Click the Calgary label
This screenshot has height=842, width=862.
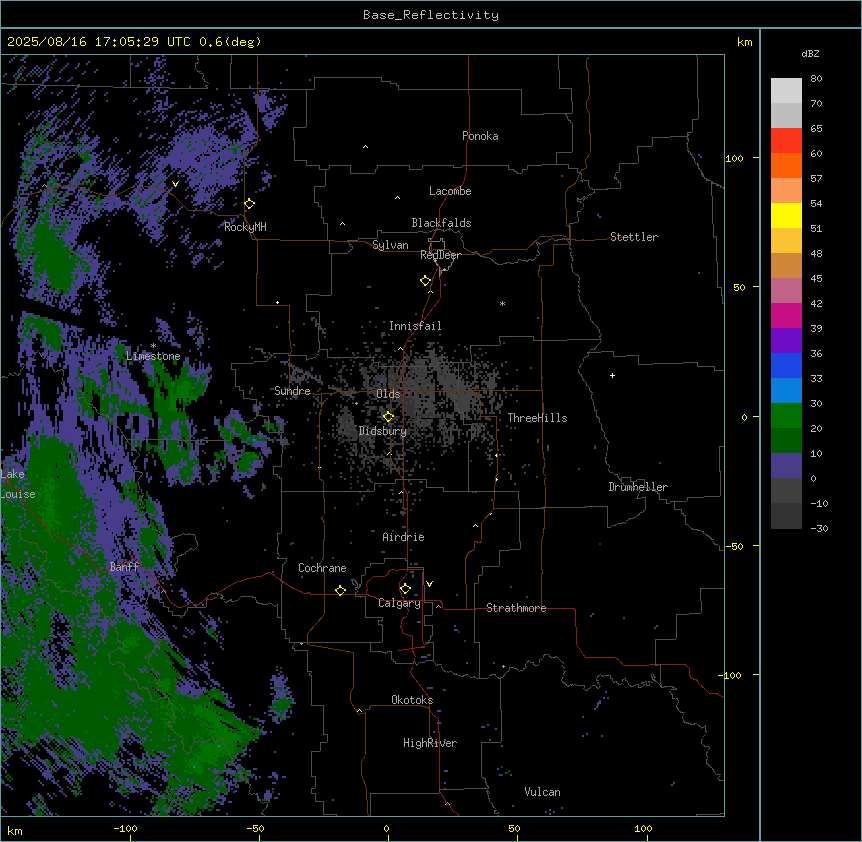pyautogui.click(x=399, y=603)
